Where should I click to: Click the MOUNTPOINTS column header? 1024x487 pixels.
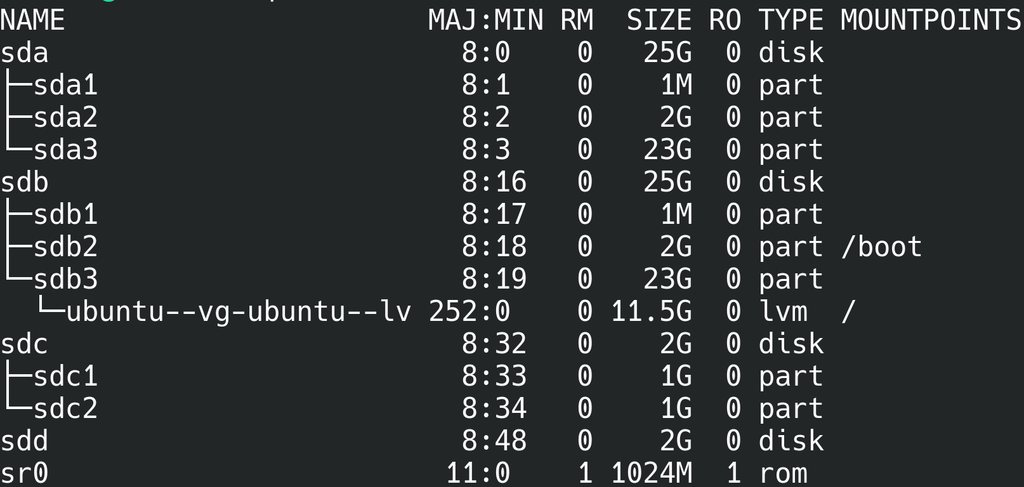pos(931,21)
